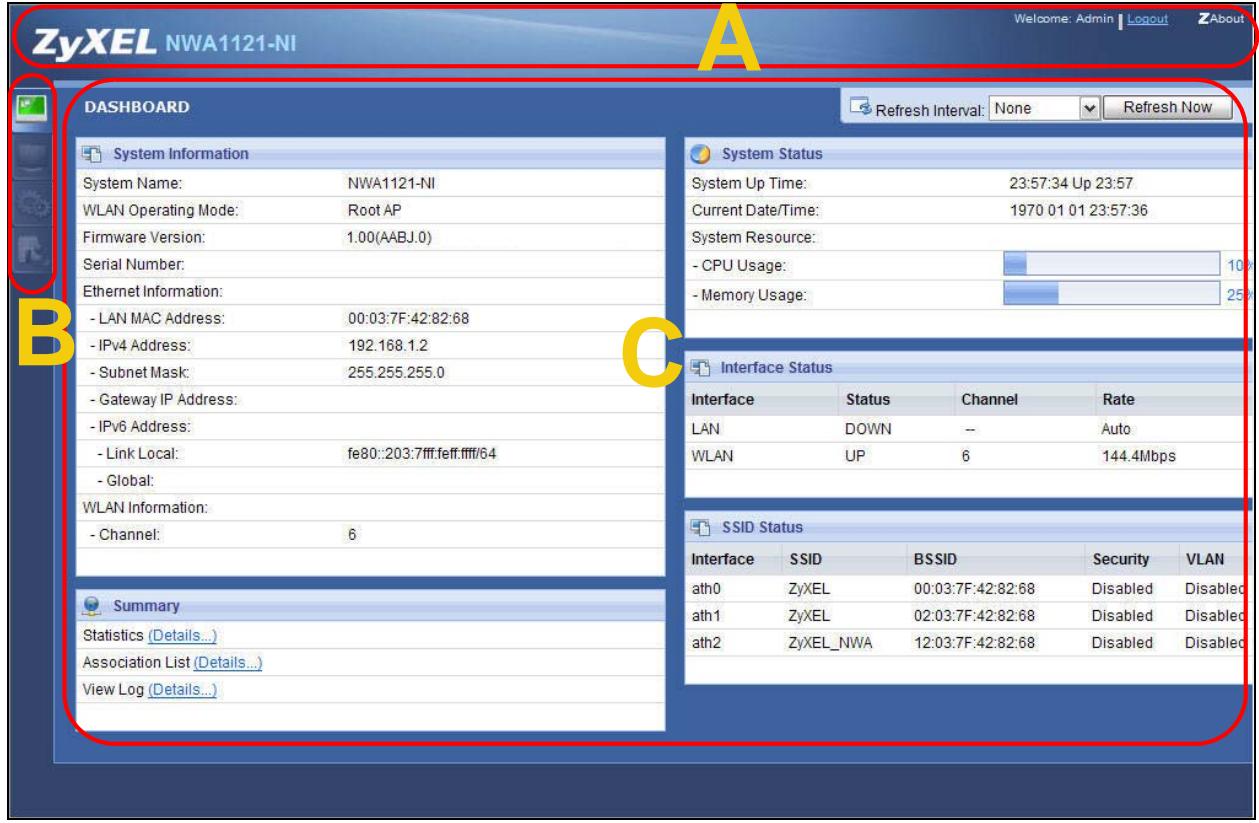Click "Welcome: Admin" text
Viewport: 1259px width, 823px height.
1066,19
